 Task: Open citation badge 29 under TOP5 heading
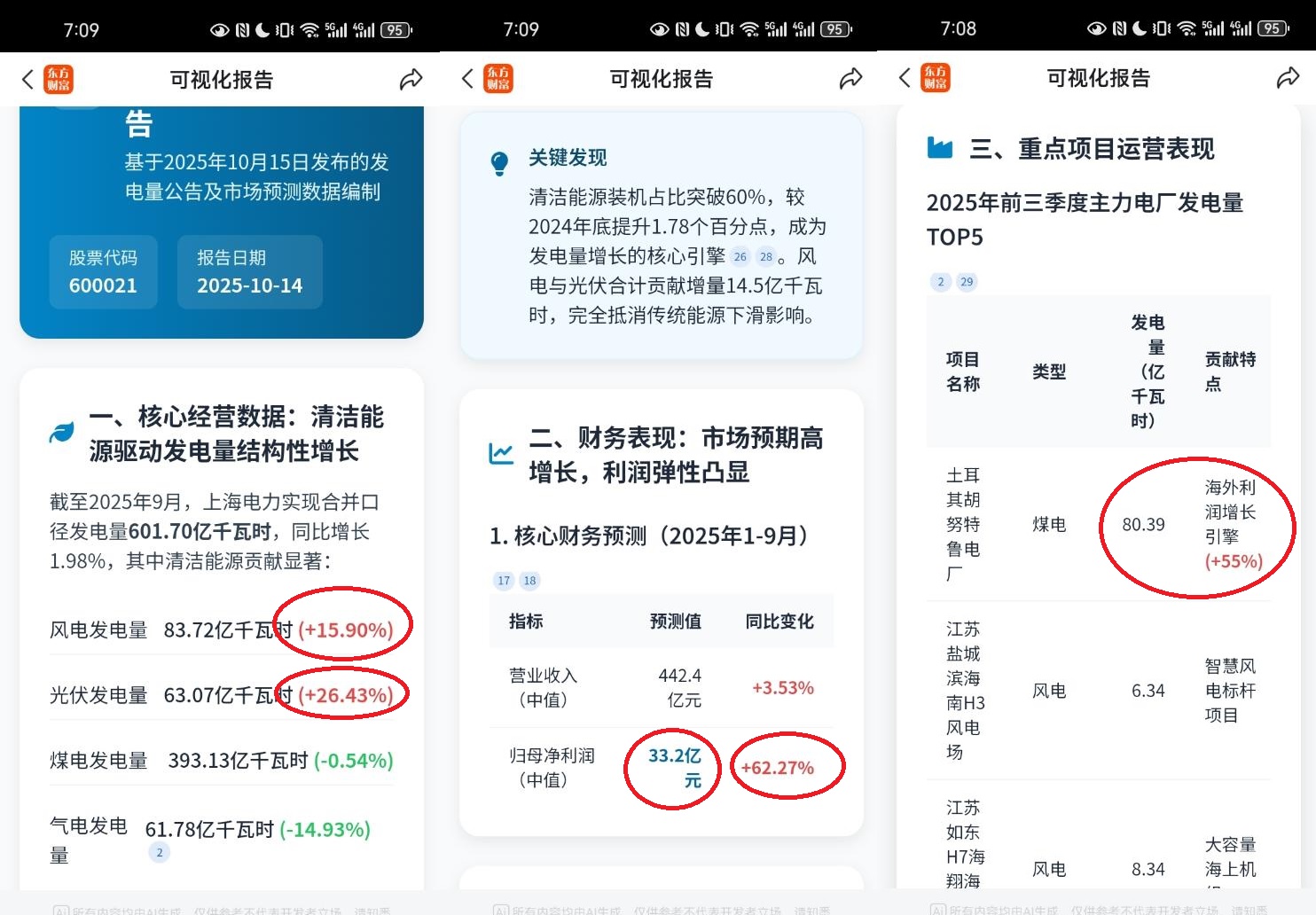click(x=967, y=282)
